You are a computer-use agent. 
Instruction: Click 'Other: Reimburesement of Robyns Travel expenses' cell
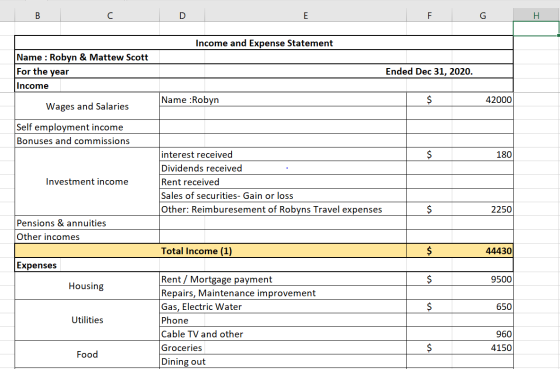tap(283, 209)
